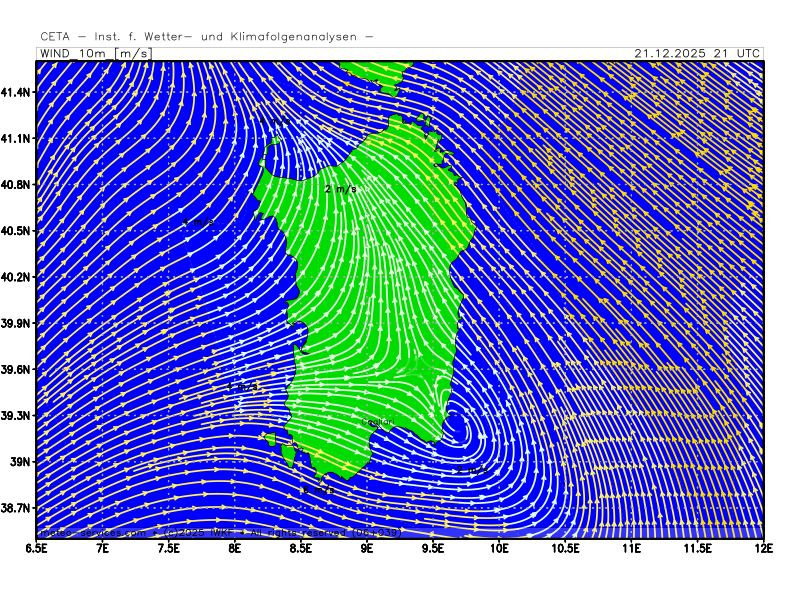Click the 39N latitude axis label
The width and height of the screenshot is (800, 600).
[x=21, y=462]
